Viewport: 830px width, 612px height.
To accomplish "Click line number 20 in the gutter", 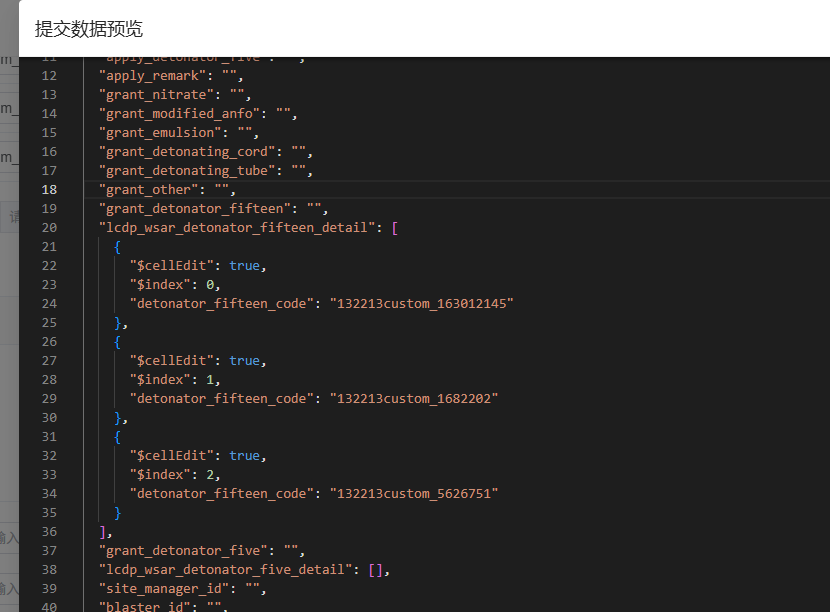I will (x=49, y=228).
